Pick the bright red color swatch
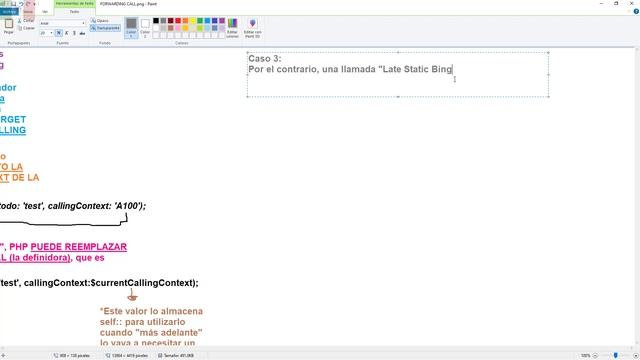This screenshot has width=640, height=360. 178,20
